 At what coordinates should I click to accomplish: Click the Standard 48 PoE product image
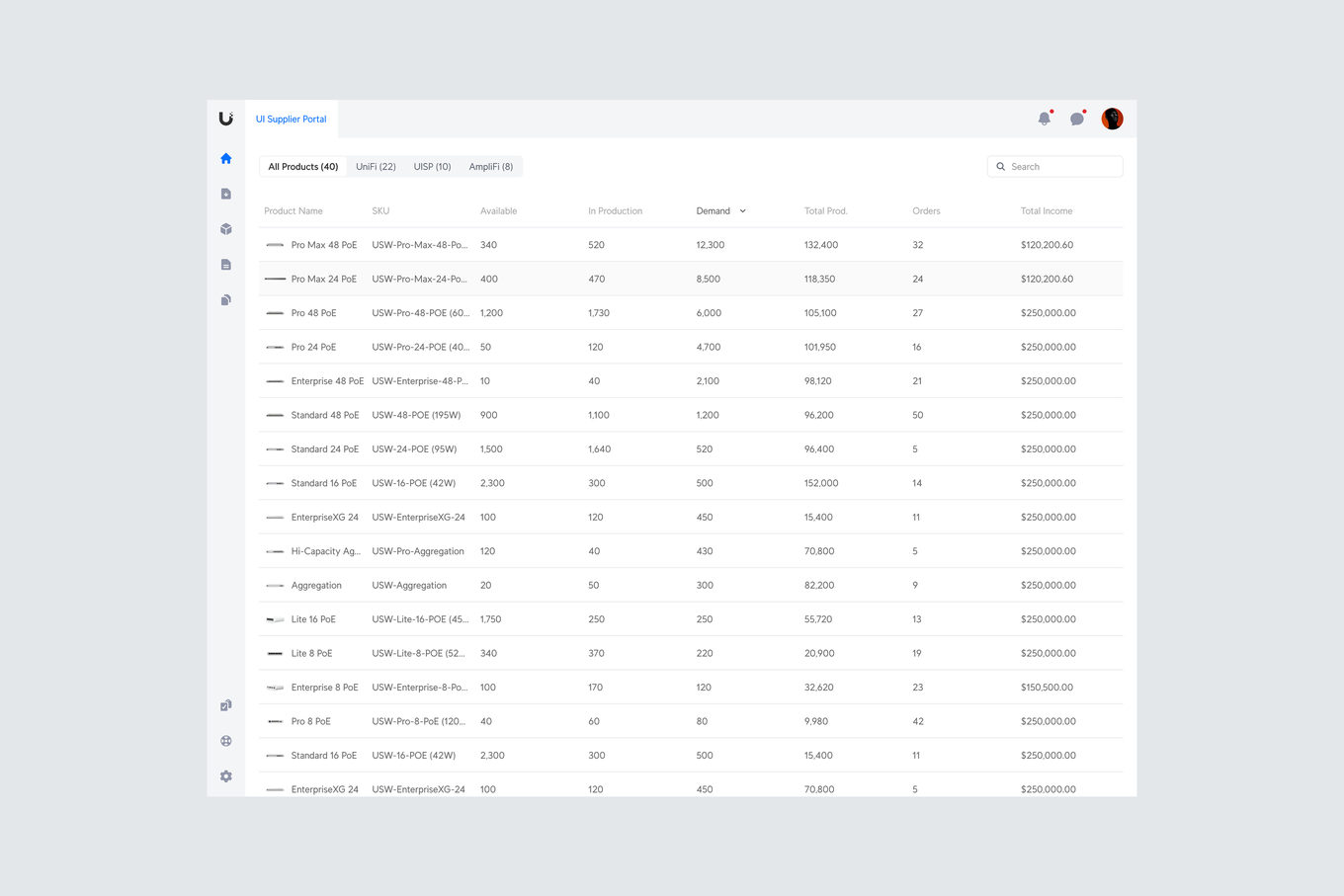tap(275, 415)
